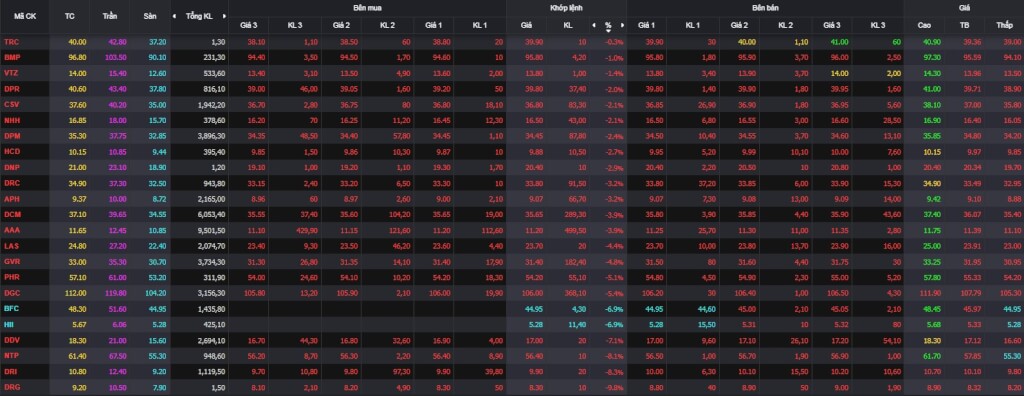Viewport: 1024px width, 396px height.
Task: Click the Khớp lệnh header
Action: click(x=566, y=7)
